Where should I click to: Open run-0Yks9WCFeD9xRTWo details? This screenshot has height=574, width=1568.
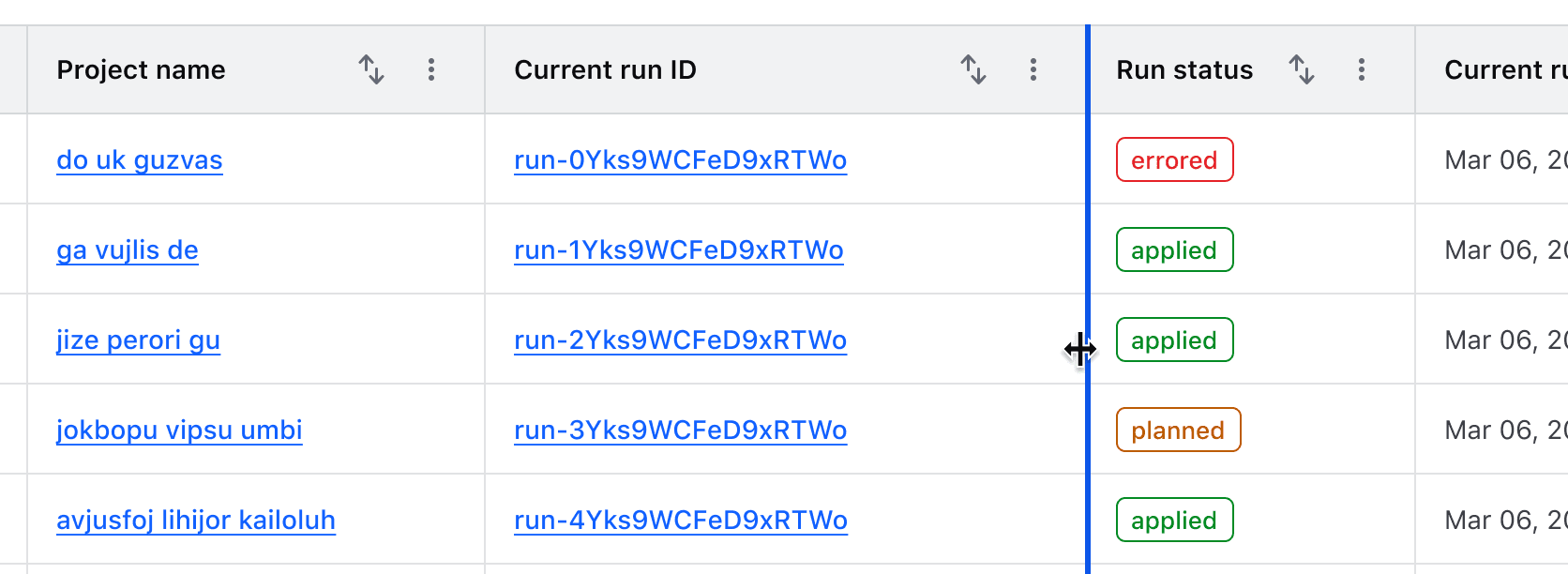[x=680, y=159]
